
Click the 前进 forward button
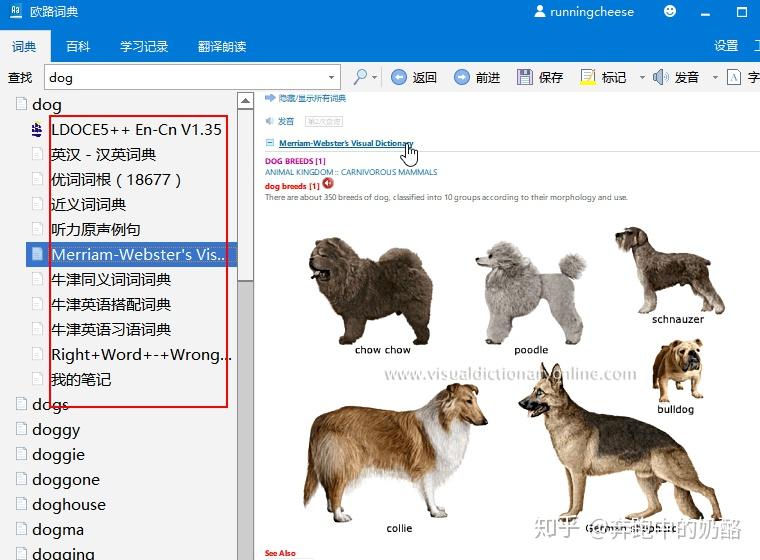coord(477,77)
